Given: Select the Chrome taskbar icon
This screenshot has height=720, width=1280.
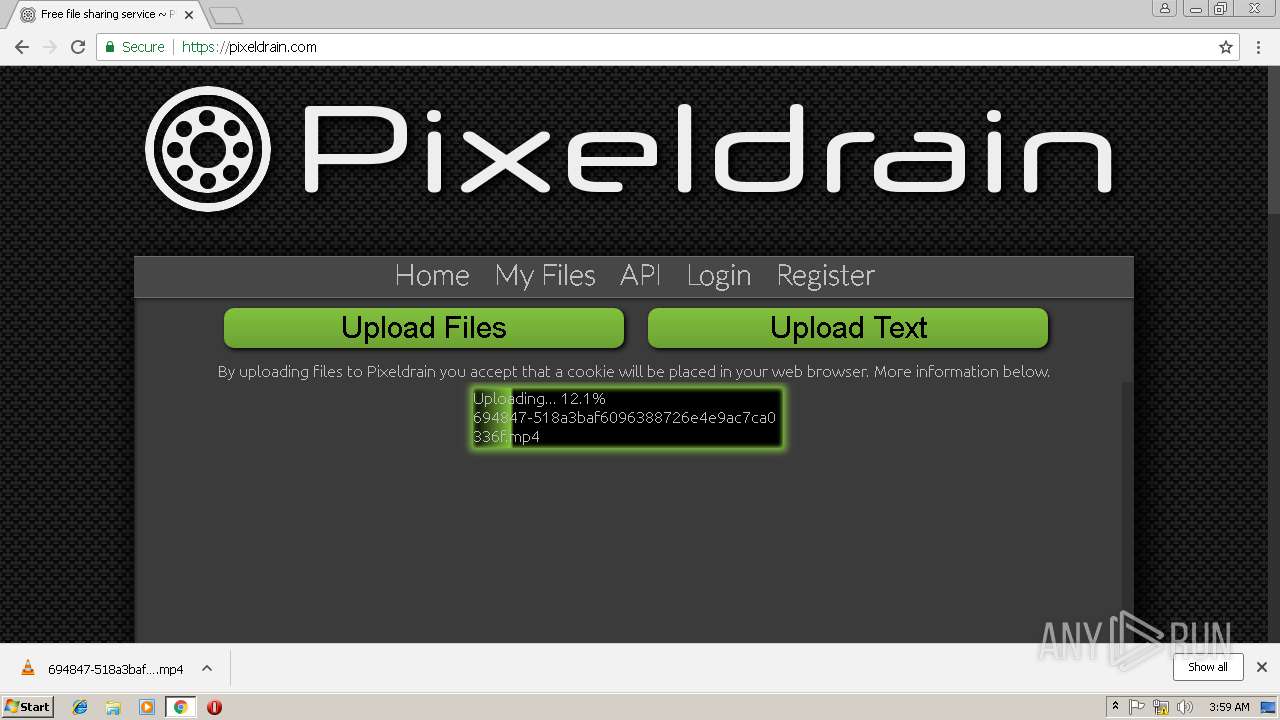Looking at the screenshot, I should pos(180,707).
